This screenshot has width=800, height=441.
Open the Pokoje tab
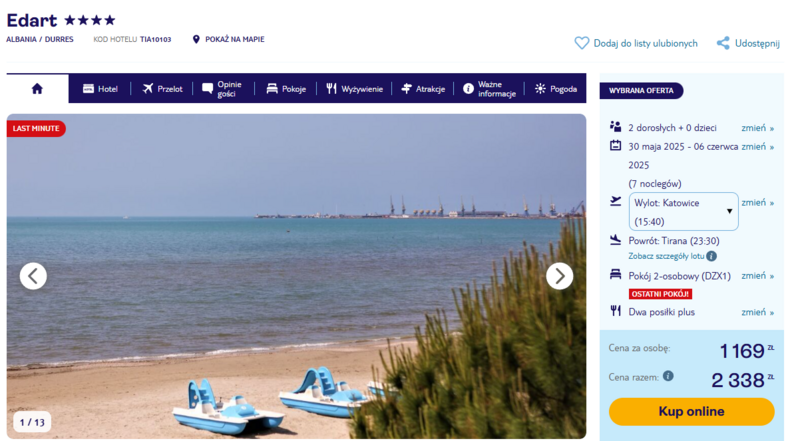tap(286, 89)
